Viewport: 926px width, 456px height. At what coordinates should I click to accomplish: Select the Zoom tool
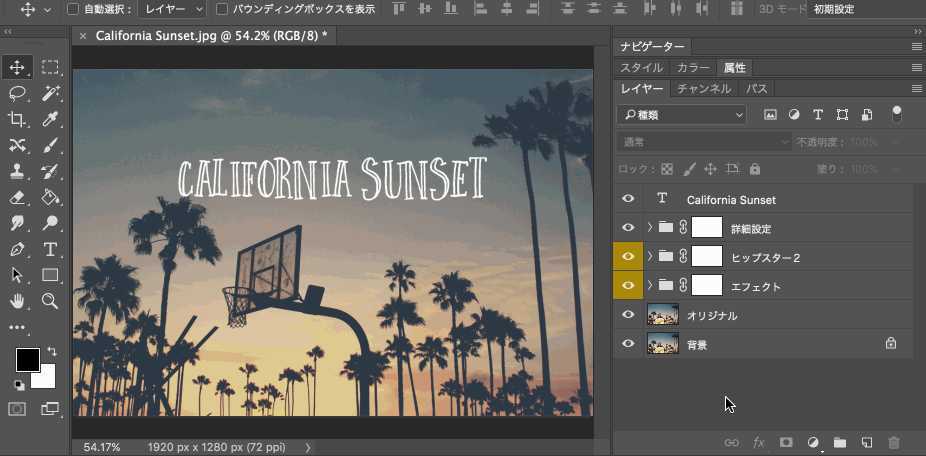coord(50,301)
